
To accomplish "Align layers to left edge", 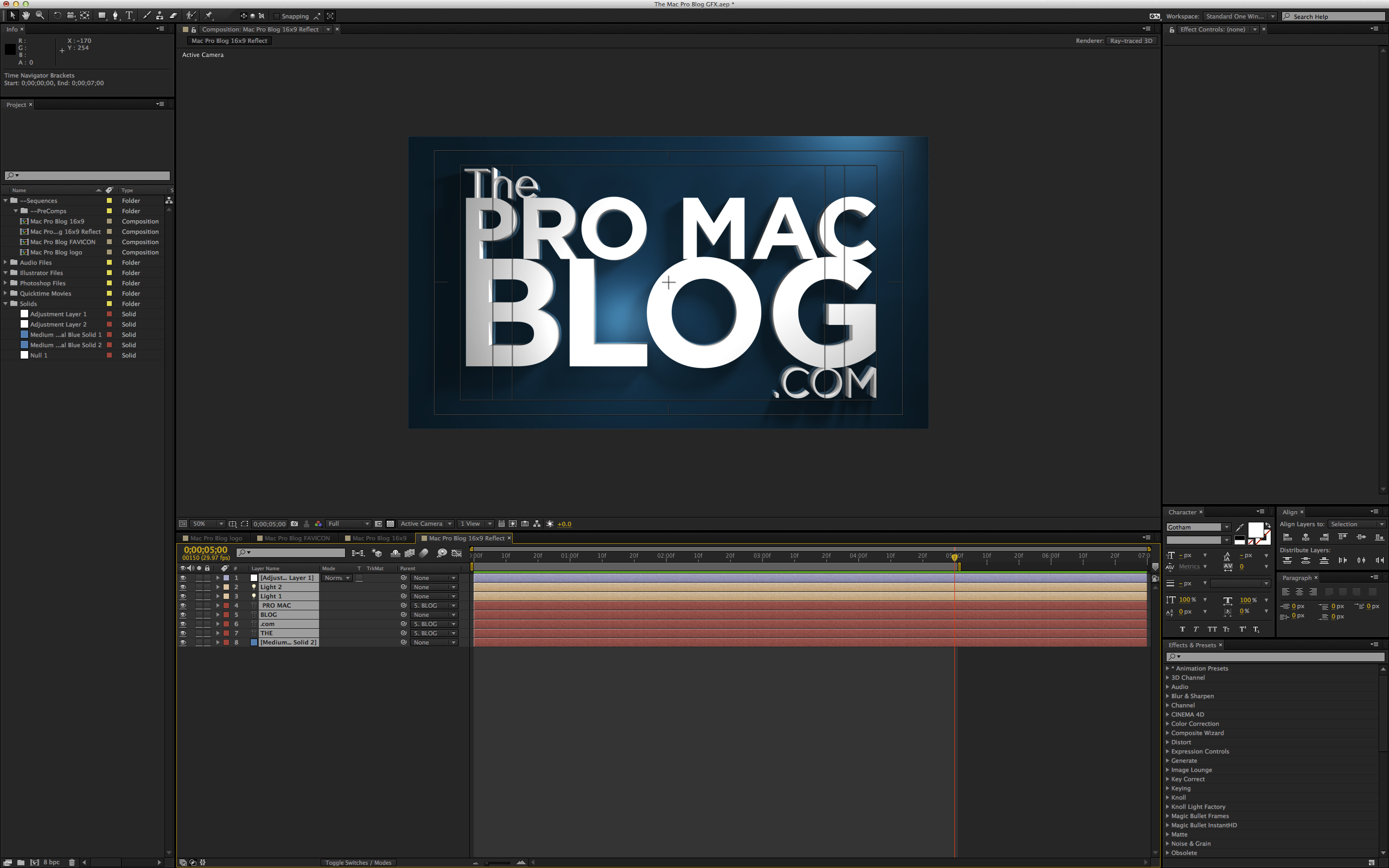I will (1288, 537).
